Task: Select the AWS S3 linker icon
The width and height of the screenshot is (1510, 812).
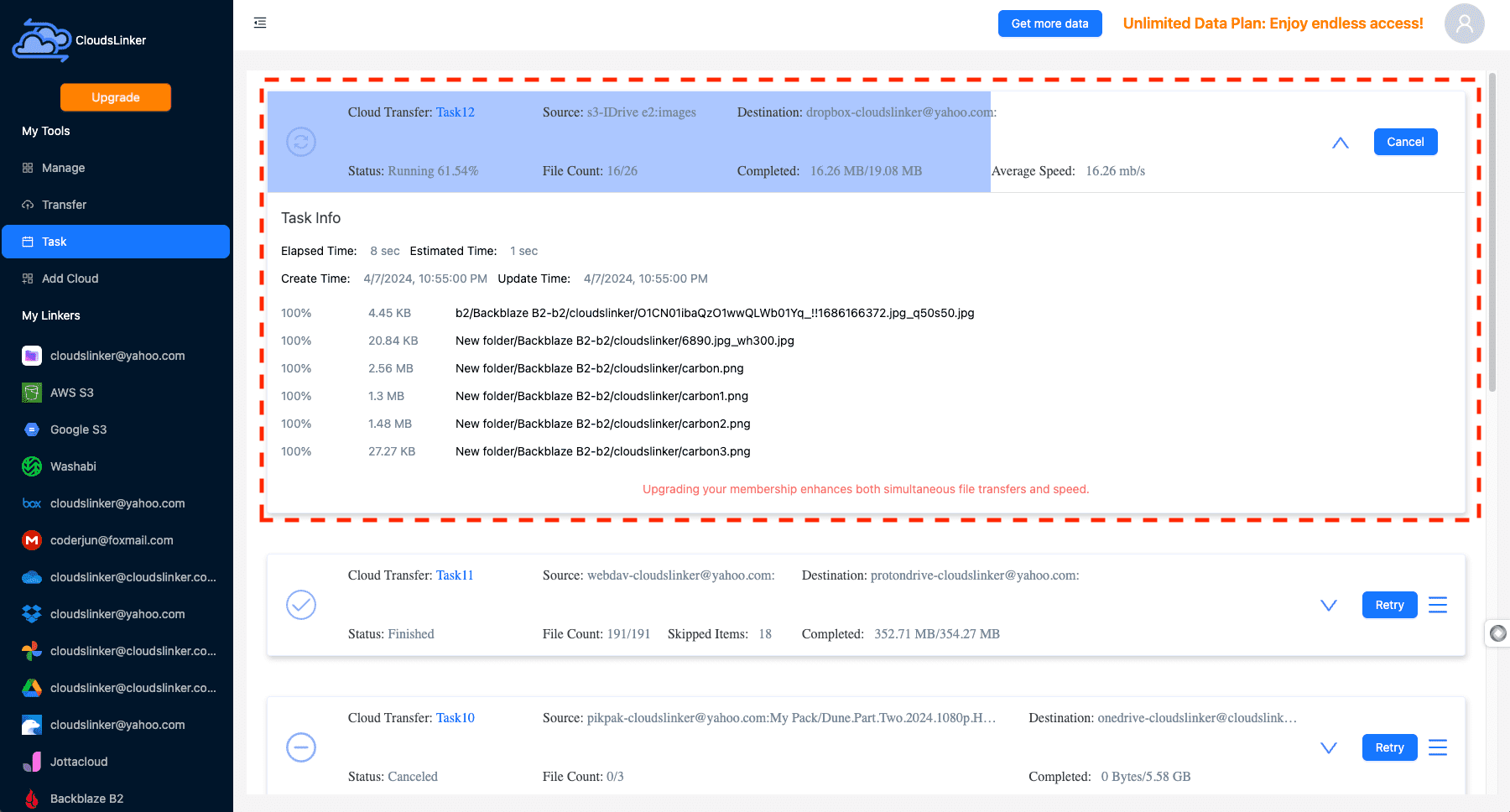Action: [x=32, y=393]
